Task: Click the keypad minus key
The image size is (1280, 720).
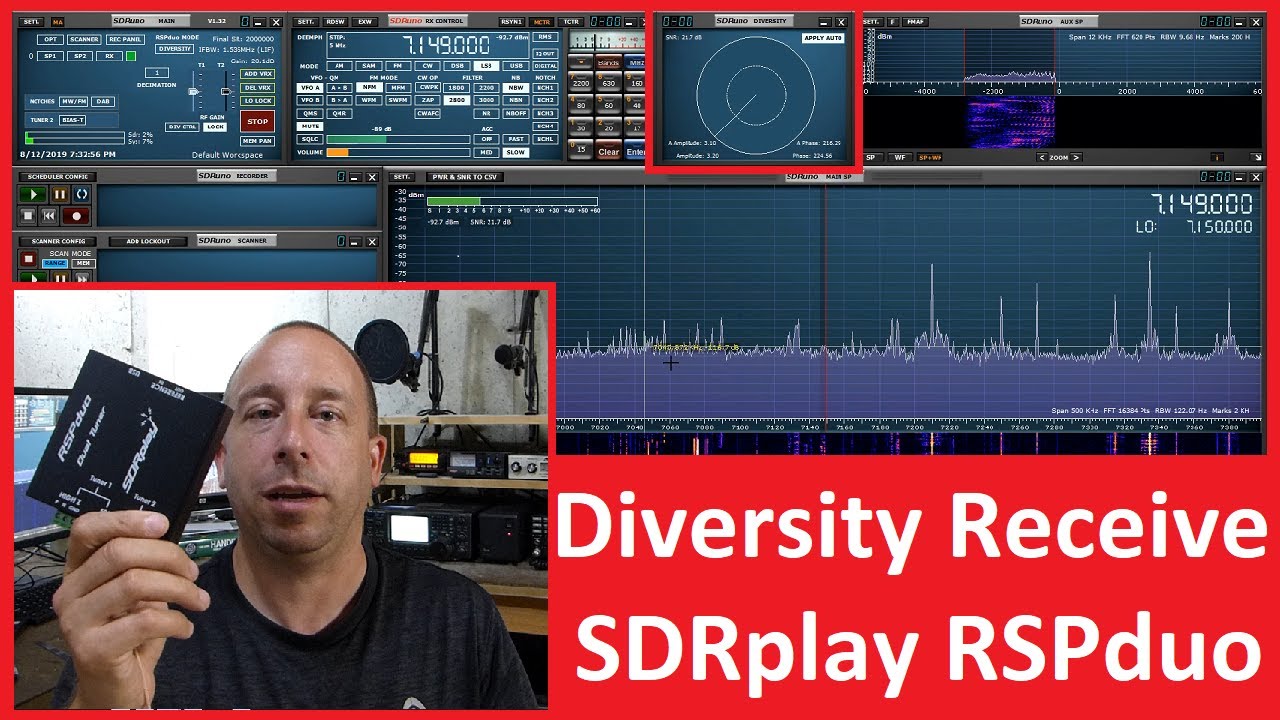Action: click(x=581, y=62)
